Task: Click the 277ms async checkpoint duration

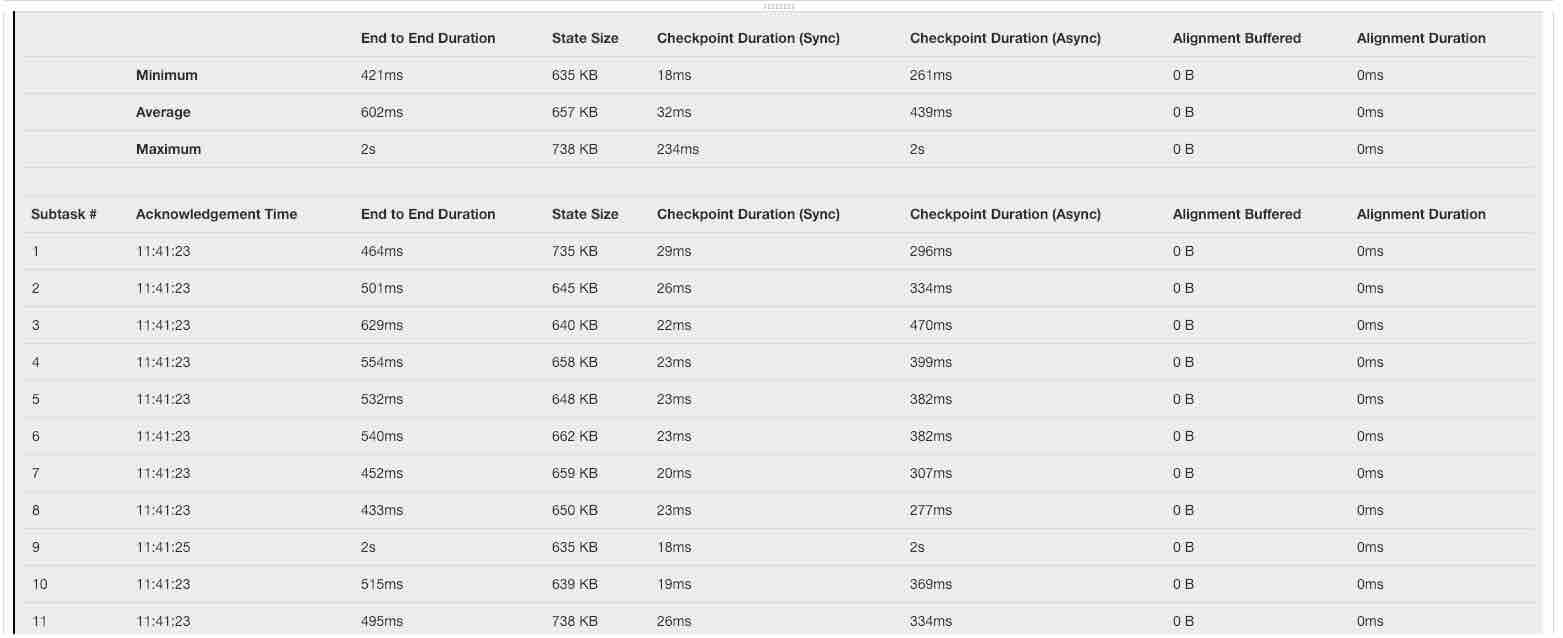Action: [x=931, y=510]
